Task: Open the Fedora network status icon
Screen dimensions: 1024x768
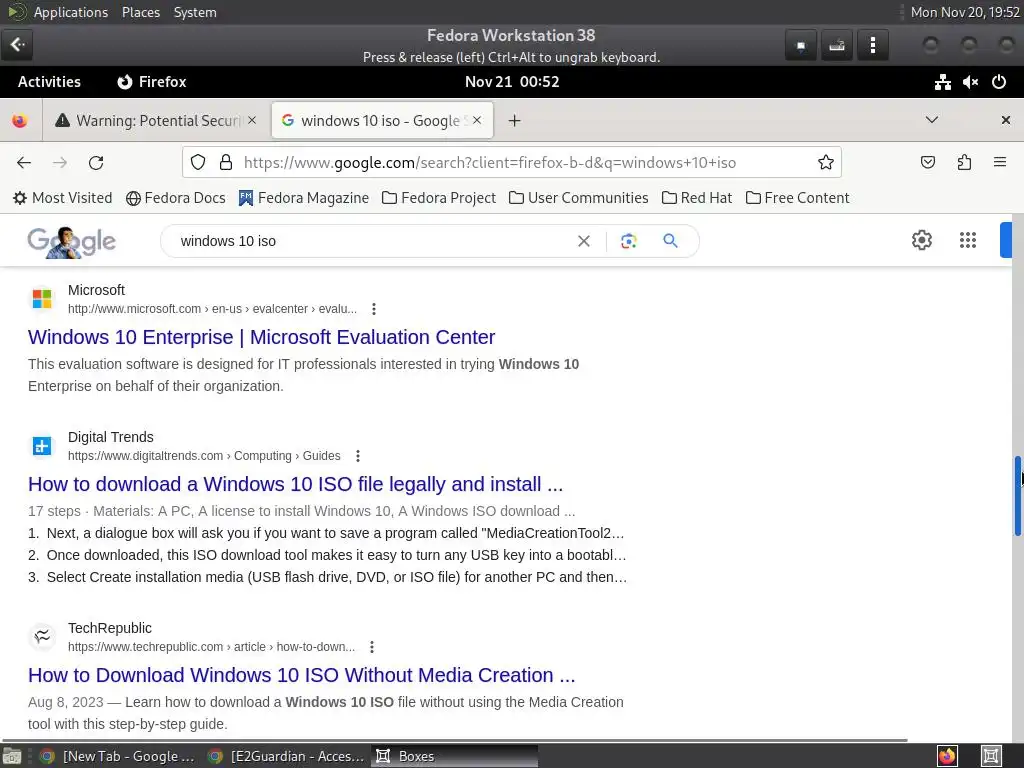Action: click(942, 82)
